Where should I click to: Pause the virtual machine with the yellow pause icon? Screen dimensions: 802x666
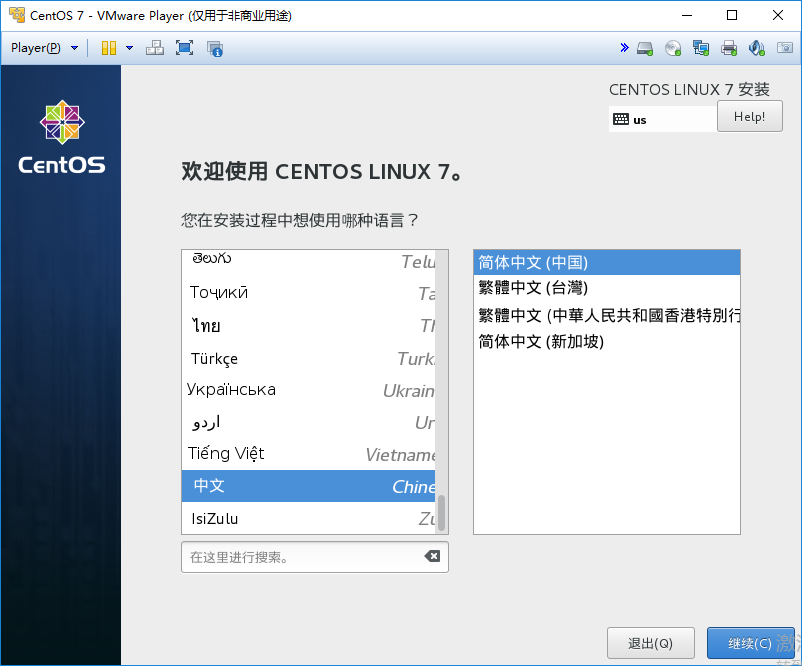click(109, 48)
